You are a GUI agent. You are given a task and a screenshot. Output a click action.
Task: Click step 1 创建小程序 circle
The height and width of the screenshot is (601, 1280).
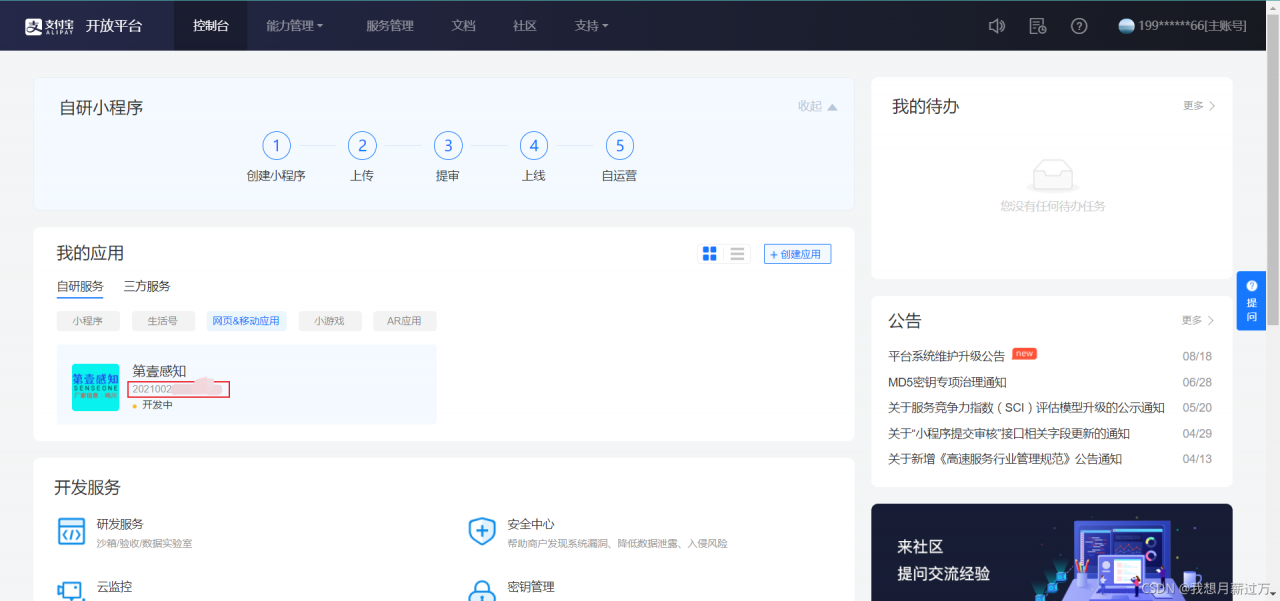tap(276, 146)
